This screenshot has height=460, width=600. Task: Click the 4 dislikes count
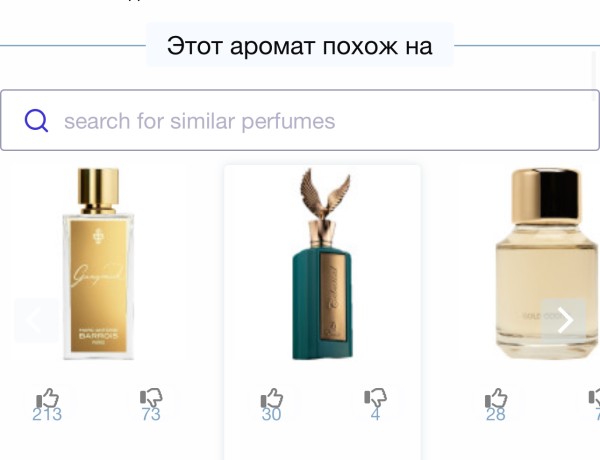(375, 414)
